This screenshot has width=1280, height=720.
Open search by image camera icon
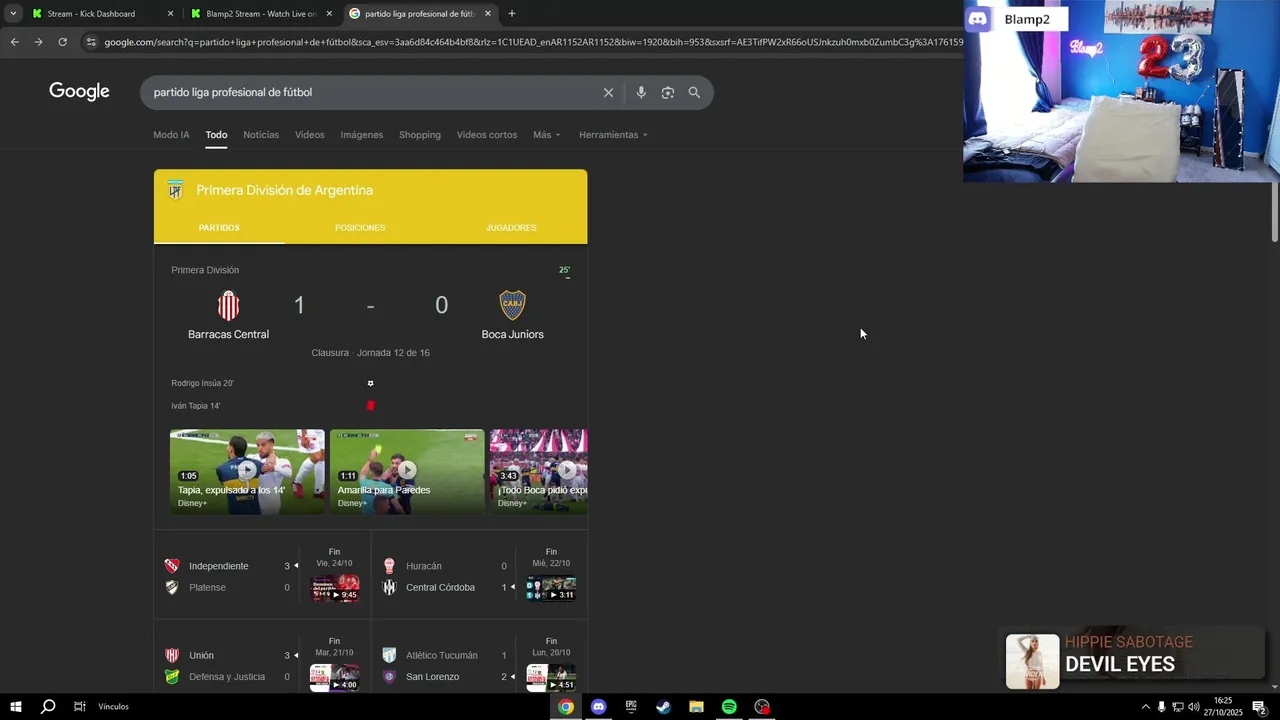point(667,92)
